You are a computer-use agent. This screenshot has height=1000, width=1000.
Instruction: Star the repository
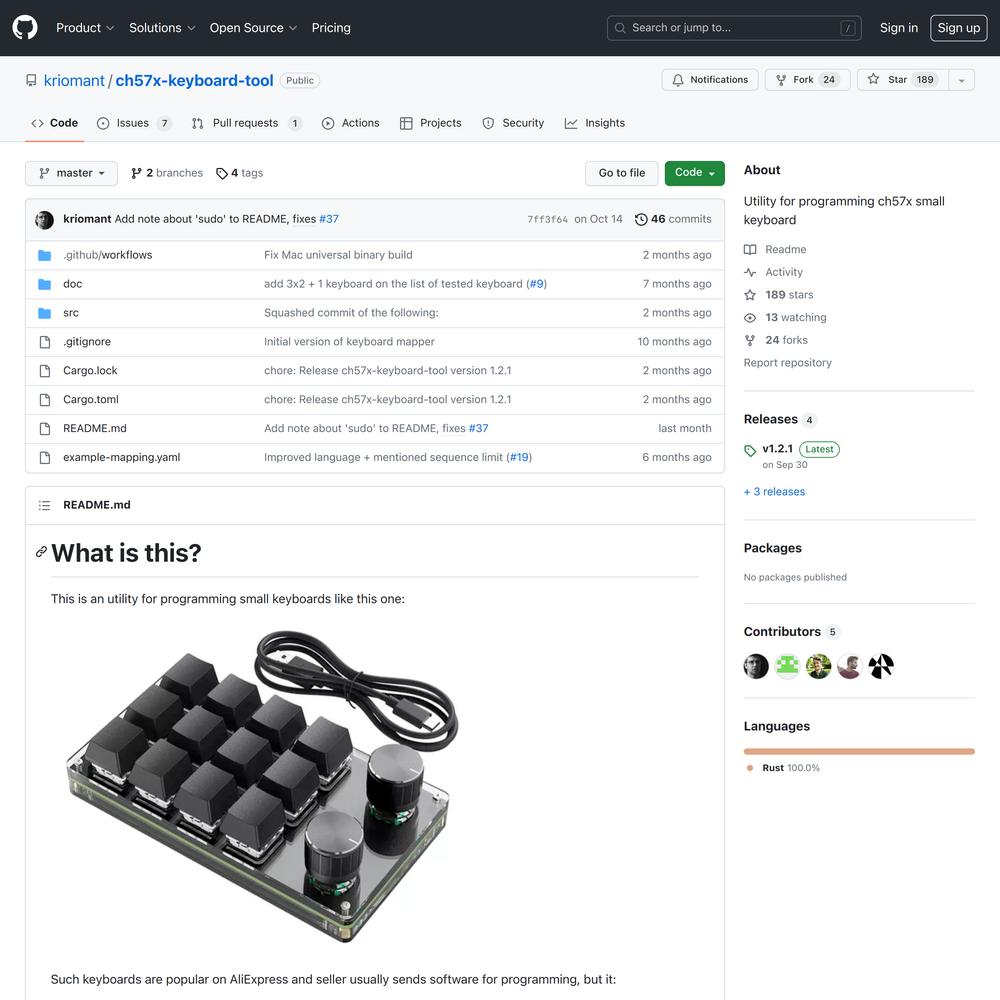pyautogui.click(x=902, y=80)
